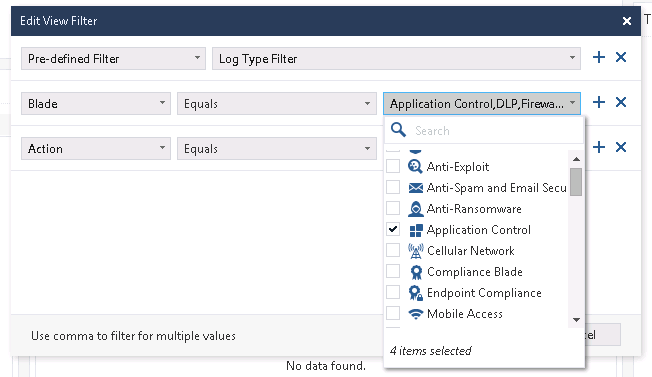Viewport: 652px width, 377px height.
Task: Uncheck the Application Control checkbox
Action: pos(393,229)
